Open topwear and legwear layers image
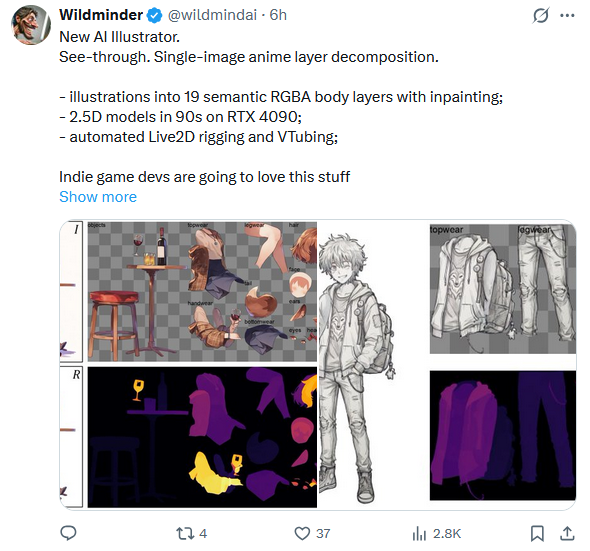590x551 pixels. (503, 289)
